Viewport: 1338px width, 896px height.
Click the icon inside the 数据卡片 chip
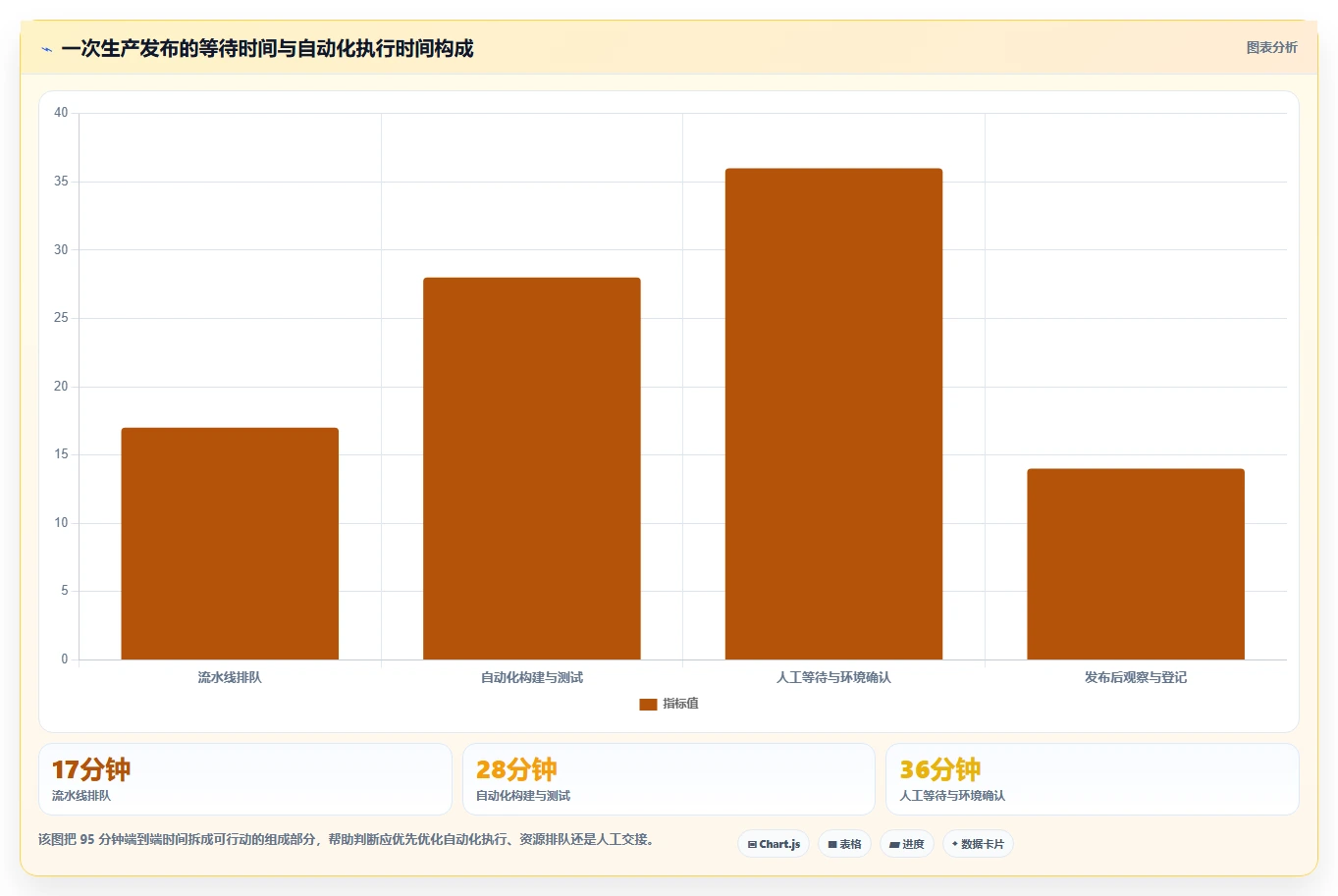click(955, 844)
